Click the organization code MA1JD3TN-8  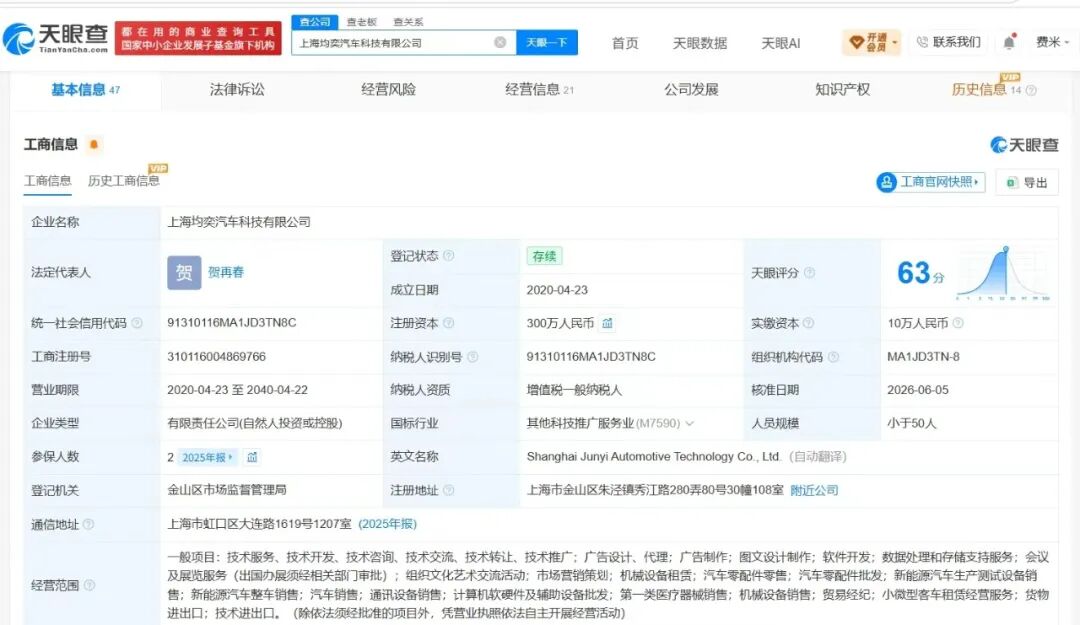coord(923,356)
